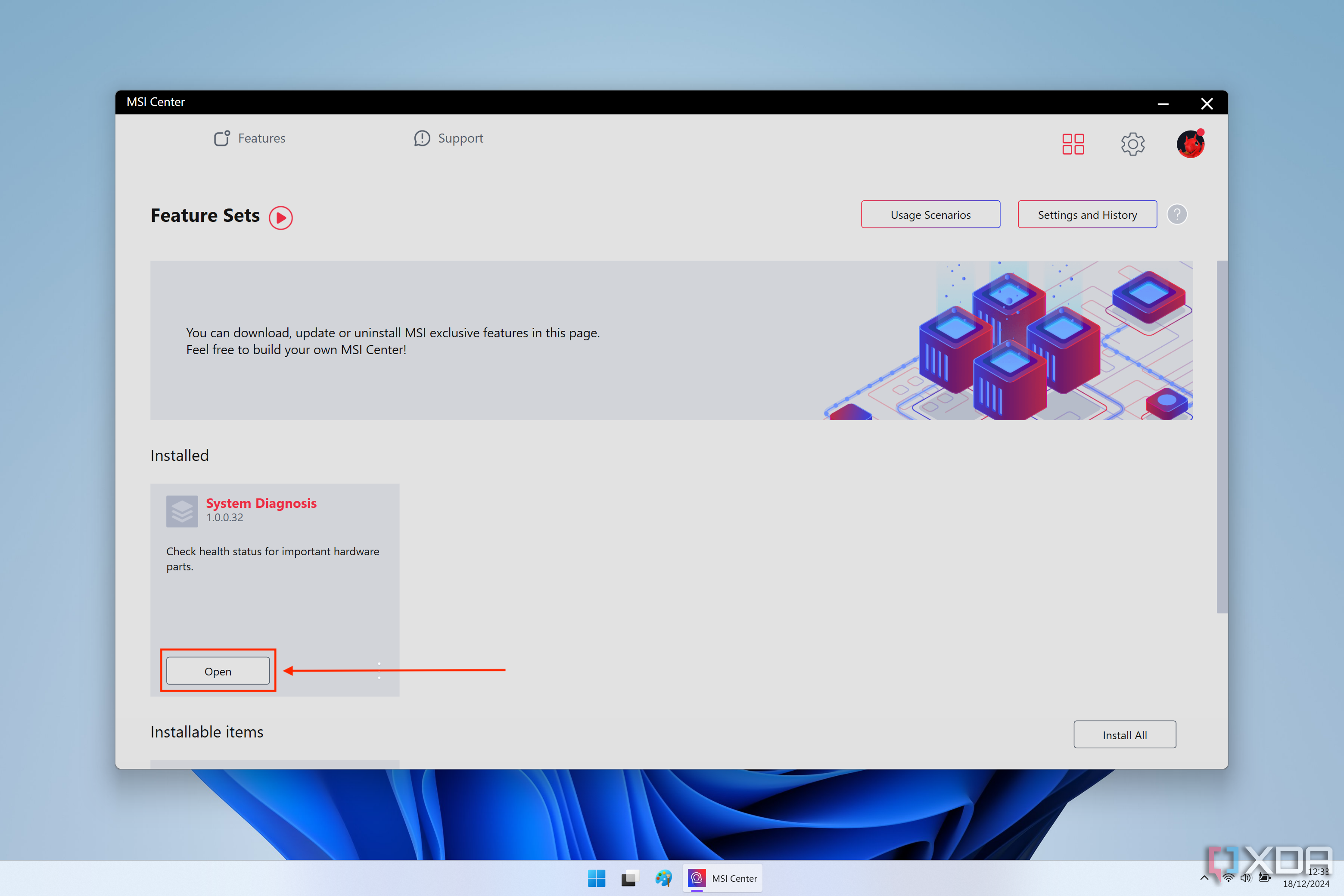Open the Feature Sets grid icon
Image resolution: width=1344 pixels, height=896 pixels.
pyautogui.click(x=1073, y=144)
